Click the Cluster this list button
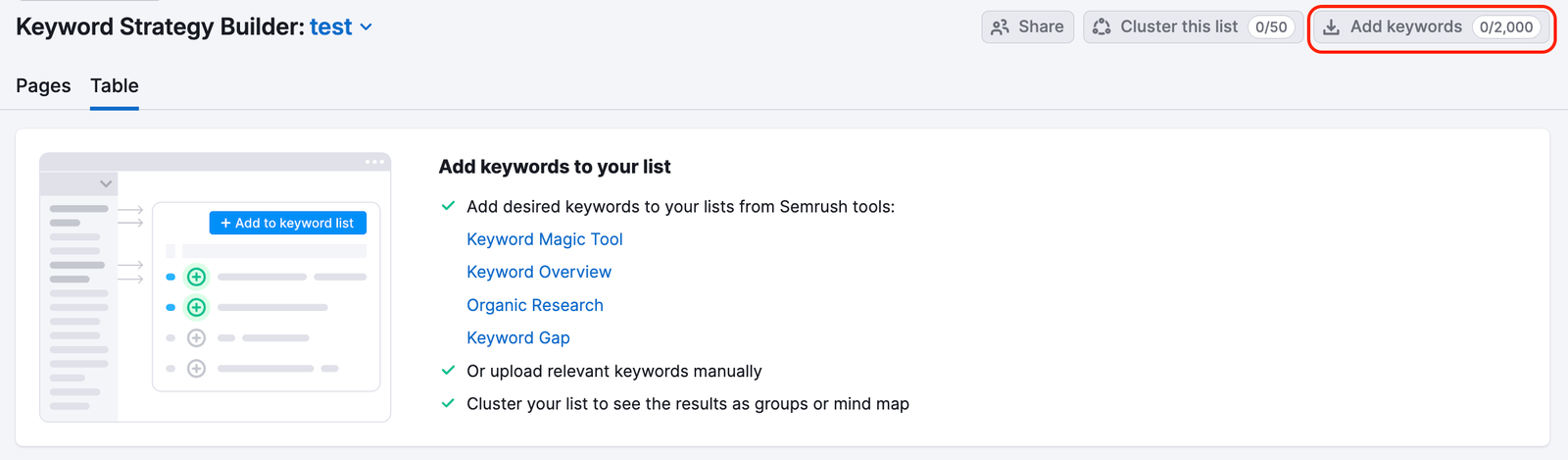The width and height of the screenshot is (1568, 460). click(x=1179, y=27)
